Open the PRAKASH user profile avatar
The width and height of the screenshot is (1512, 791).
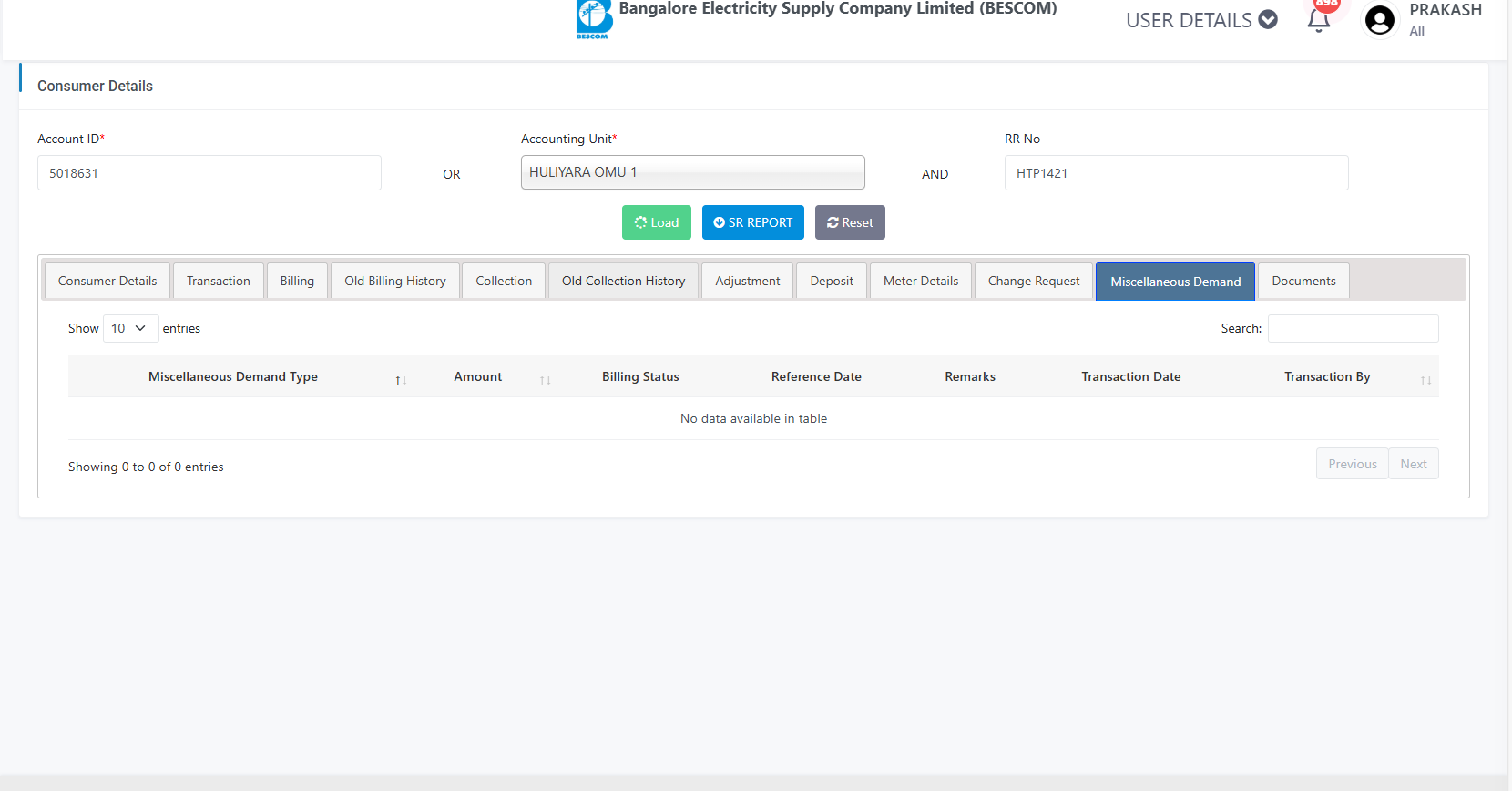pyautogui.click(x=1380, y=19)
